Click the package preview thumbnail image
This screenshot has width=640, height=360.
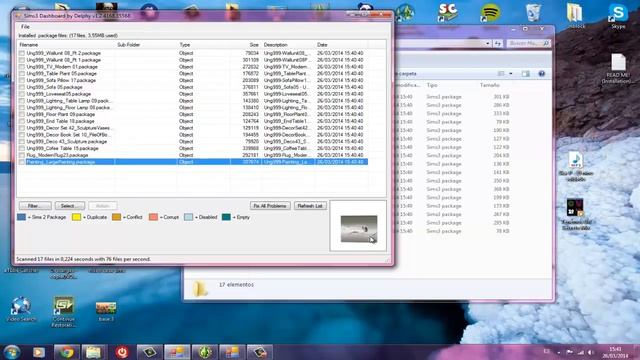[359, 229]
